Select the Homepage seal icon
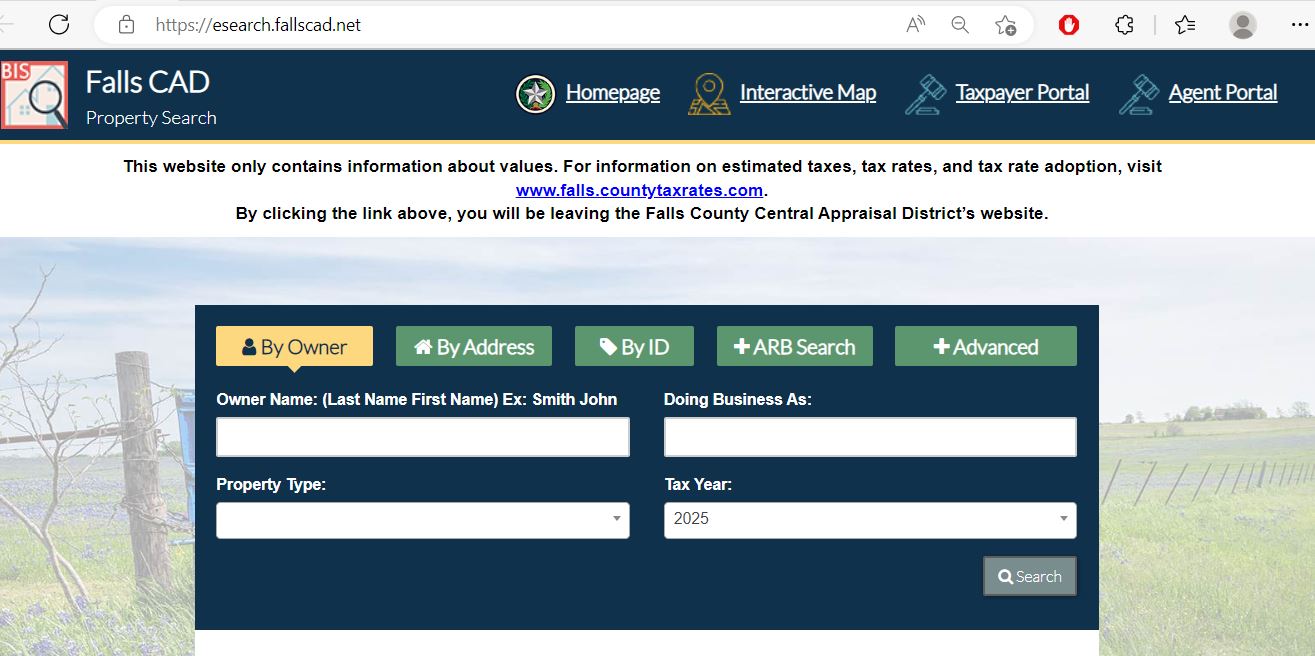This screenshot has width=1315, height=656. (x=535, y=93)
